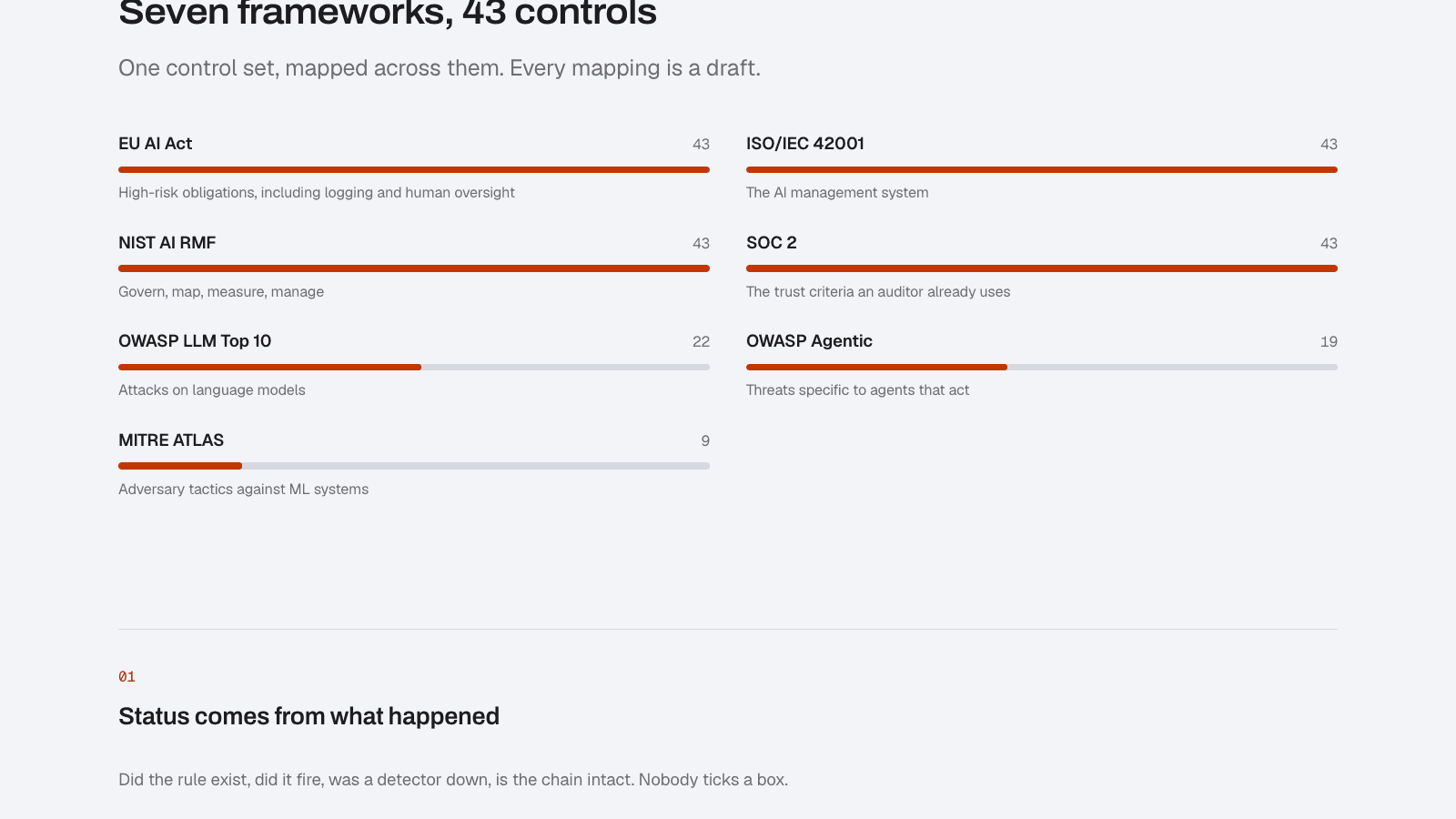Click the OWASP LLM Top 10 title
The height and width of the screenshot is (819, 1456).
coord(195,341)
